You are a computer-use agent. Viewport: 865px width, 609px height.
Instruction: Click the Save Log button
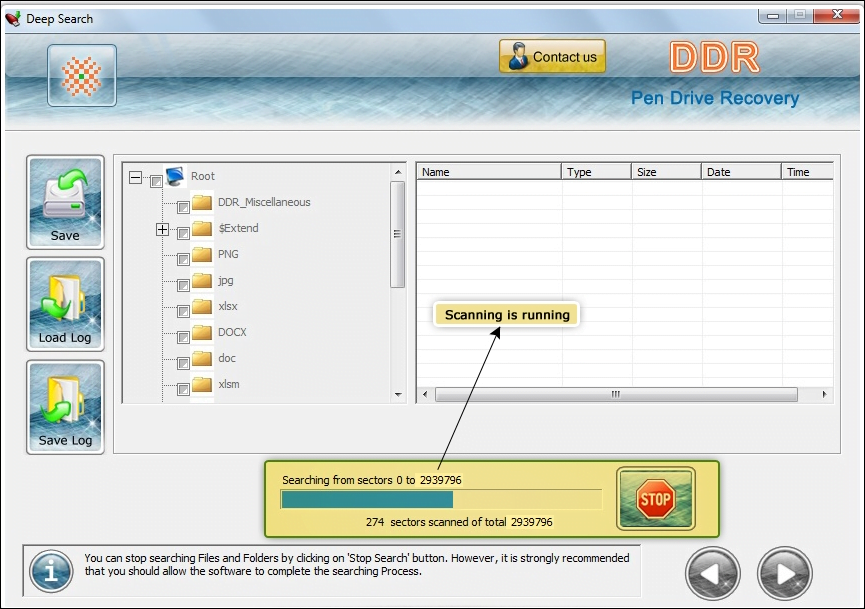click(x=65, y=407)
